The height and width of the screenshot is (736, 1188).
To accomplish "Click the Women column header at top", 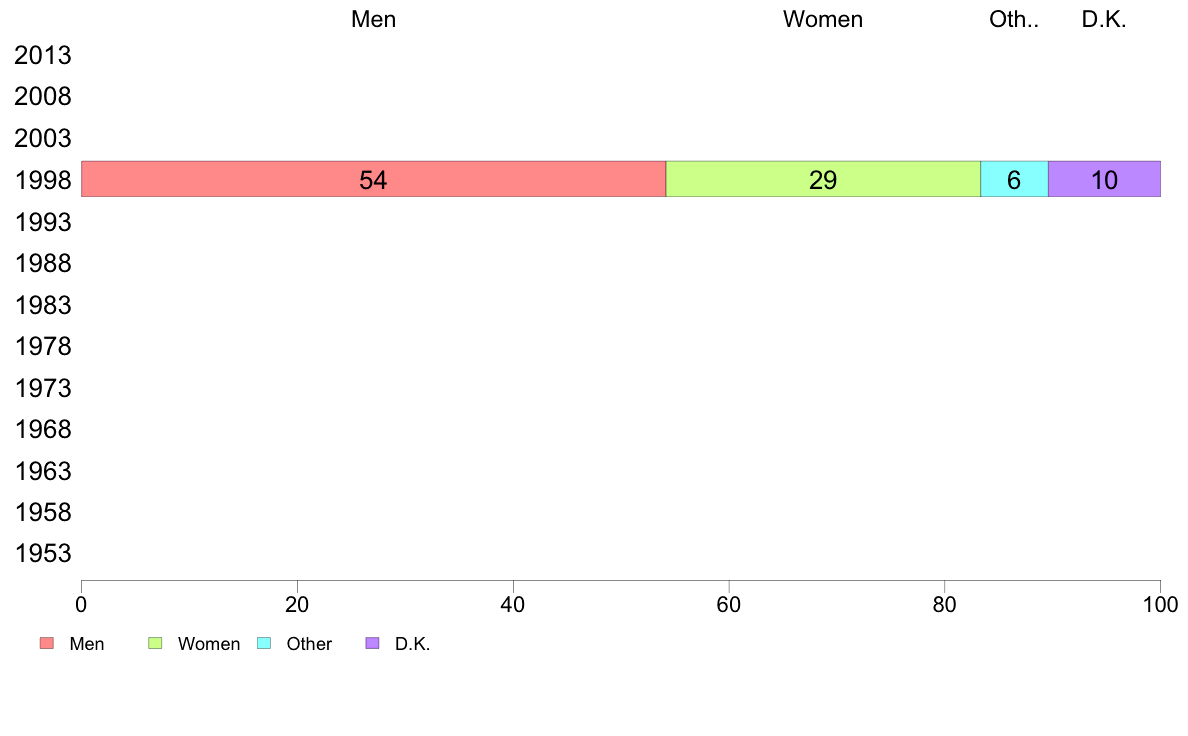I will [x=823, y=19].
